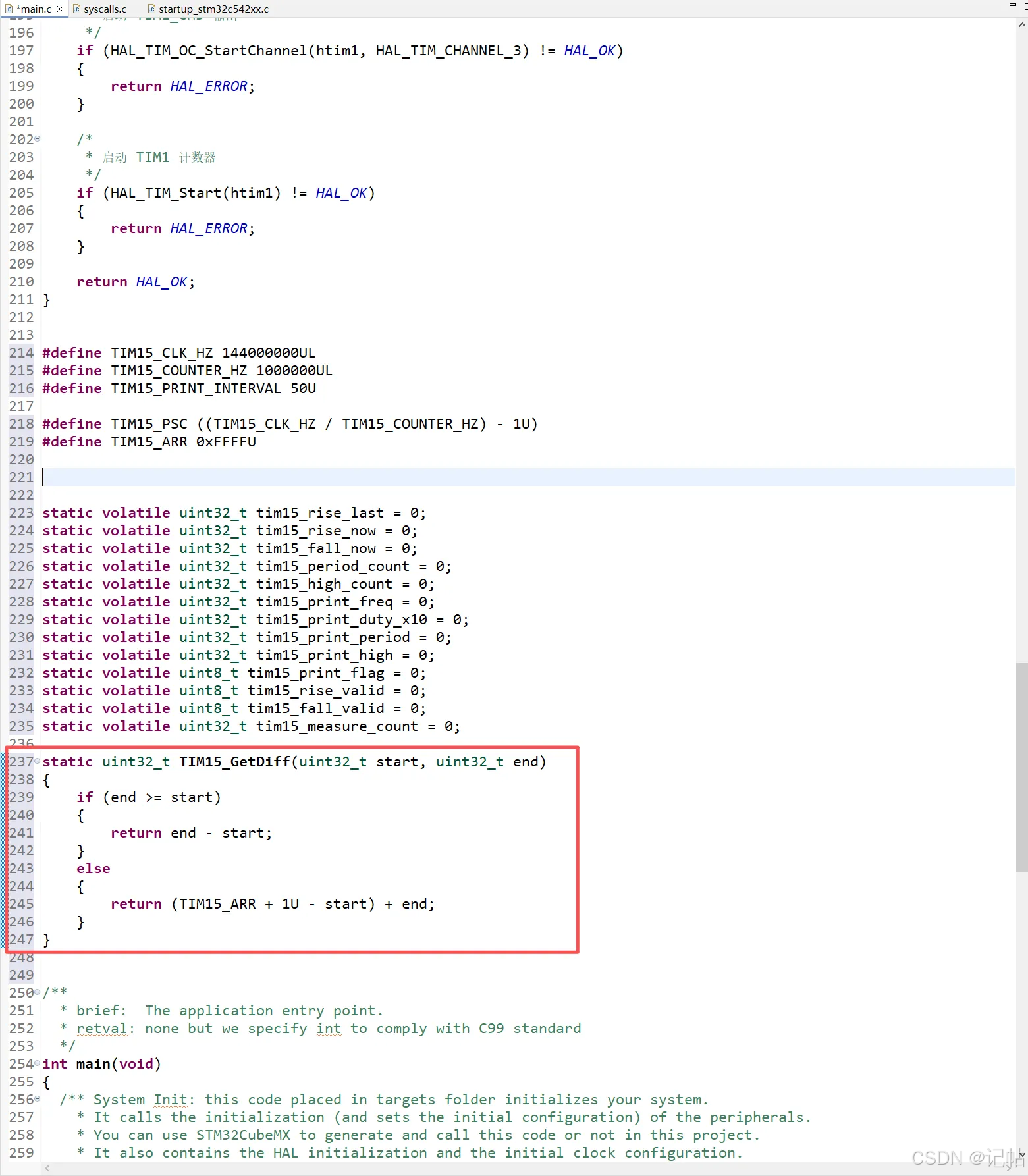The height and width of the screenshot is (1176, 1028).
Task: Click tim15_rise_valid variable
Action: click(316, 691)
